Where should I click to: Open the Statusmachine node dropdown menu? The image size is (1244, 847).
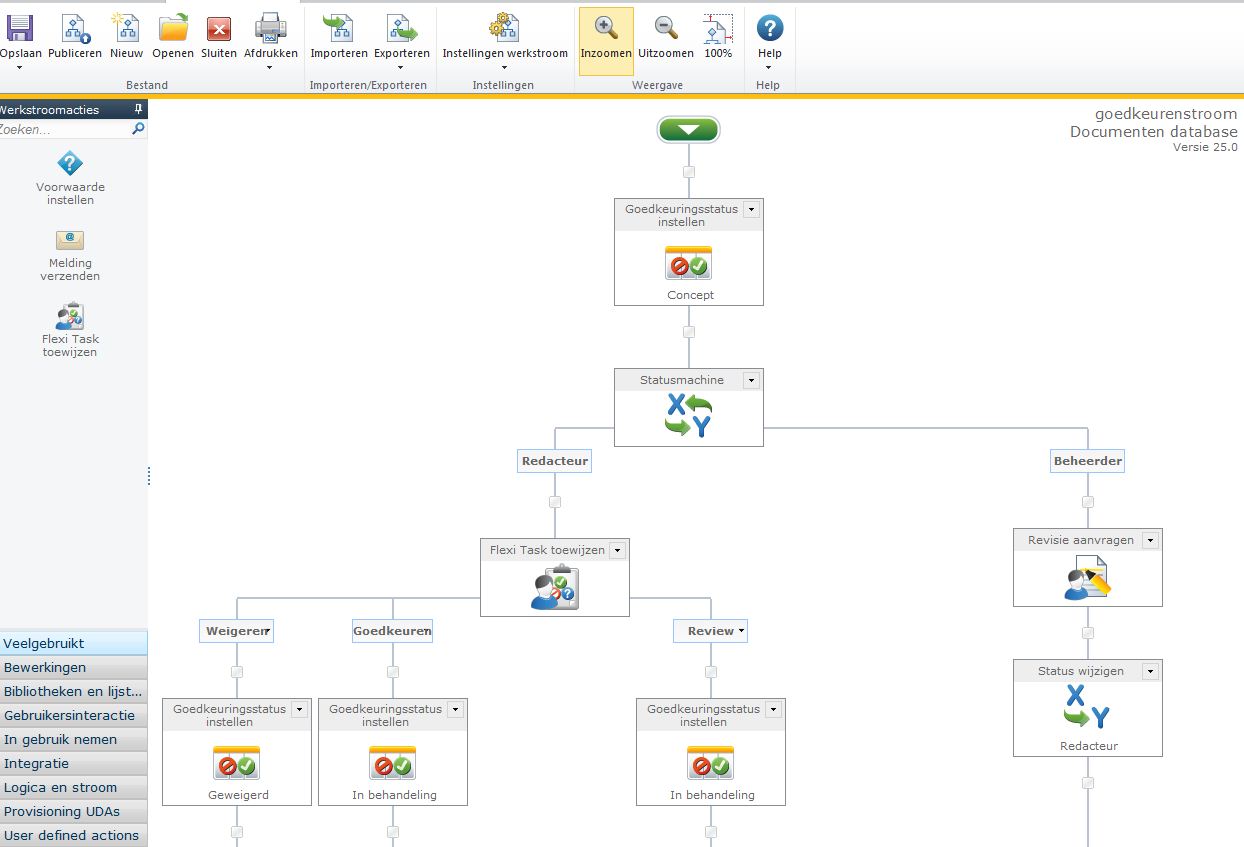tap(752, 380)
